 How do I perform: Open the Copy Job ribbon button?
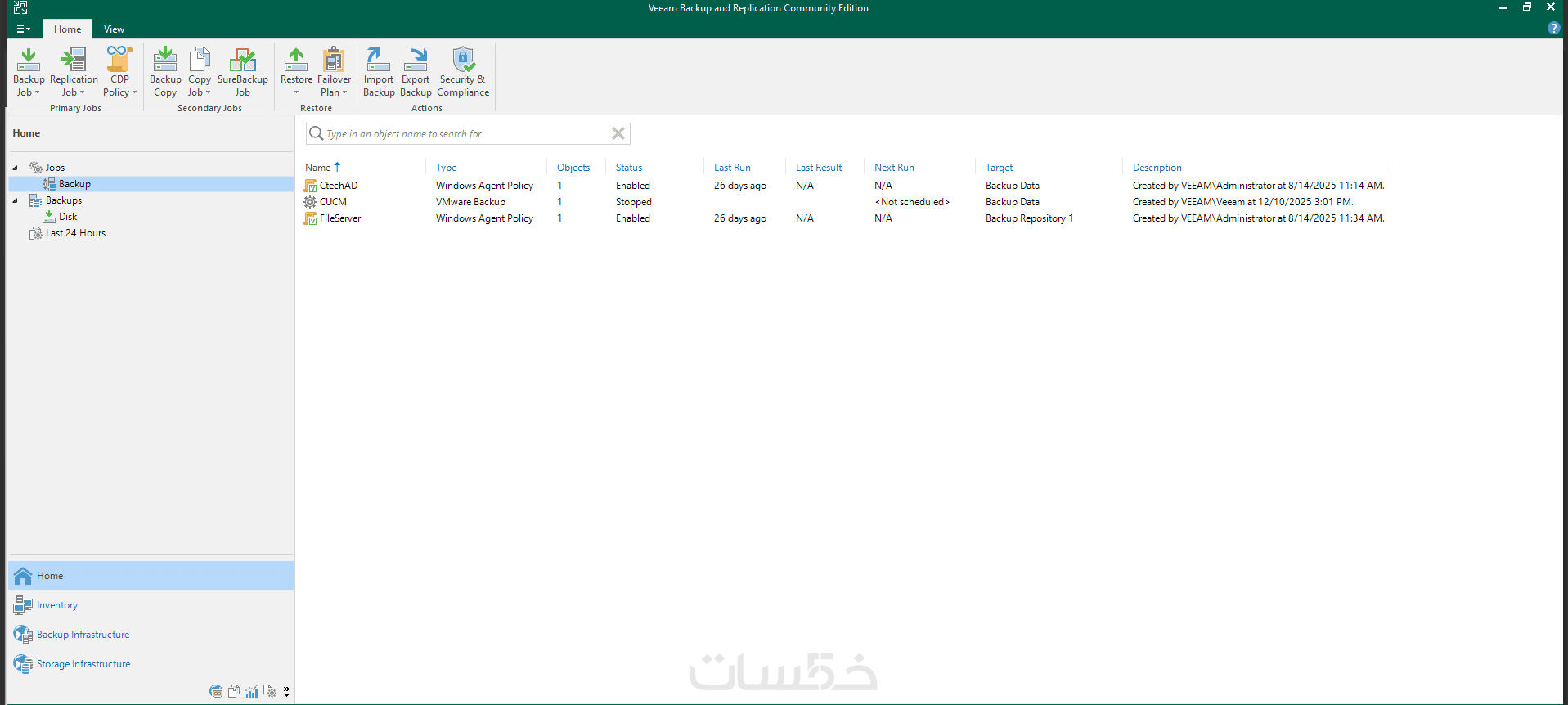[200, 72]
